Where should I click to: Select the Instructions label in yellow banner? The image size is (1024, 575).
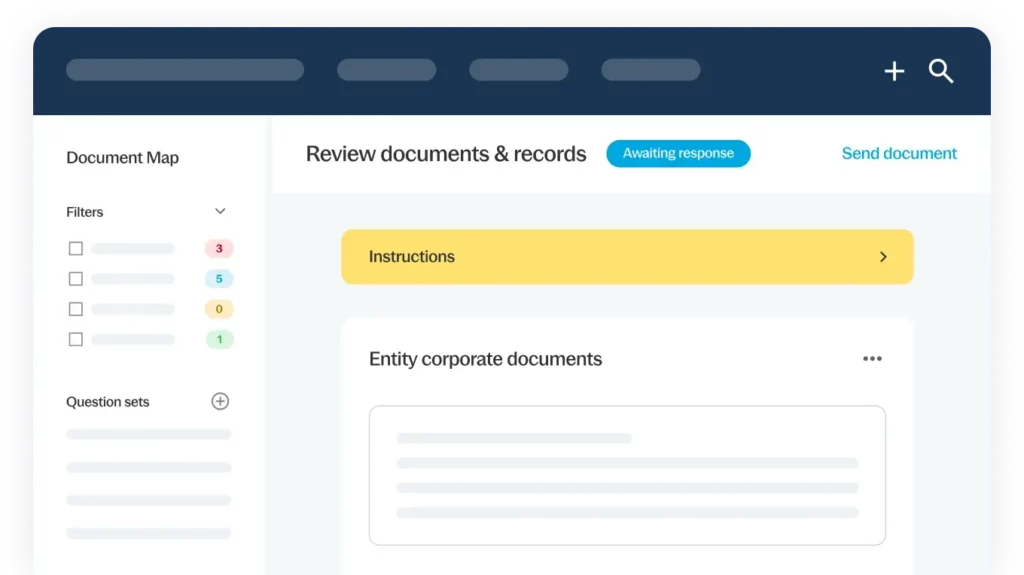411,257
